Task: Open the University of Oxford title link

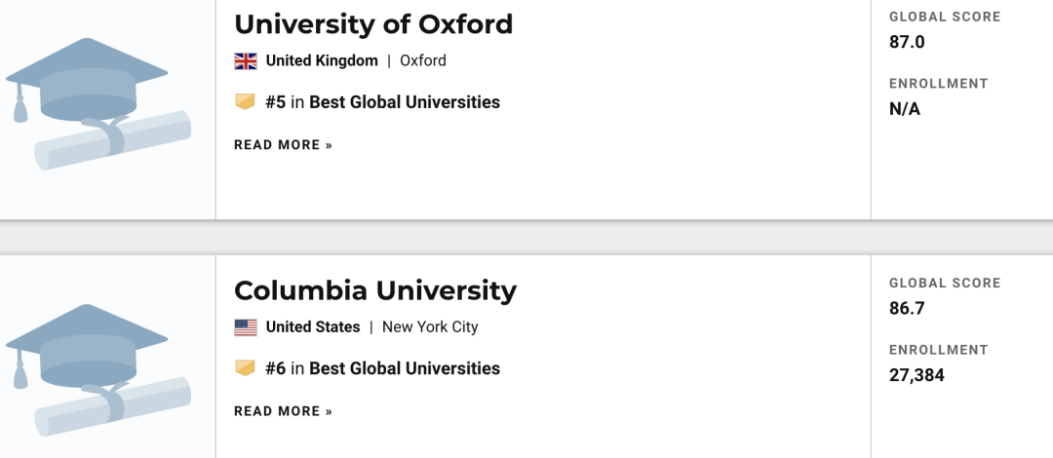Action: 373,24
